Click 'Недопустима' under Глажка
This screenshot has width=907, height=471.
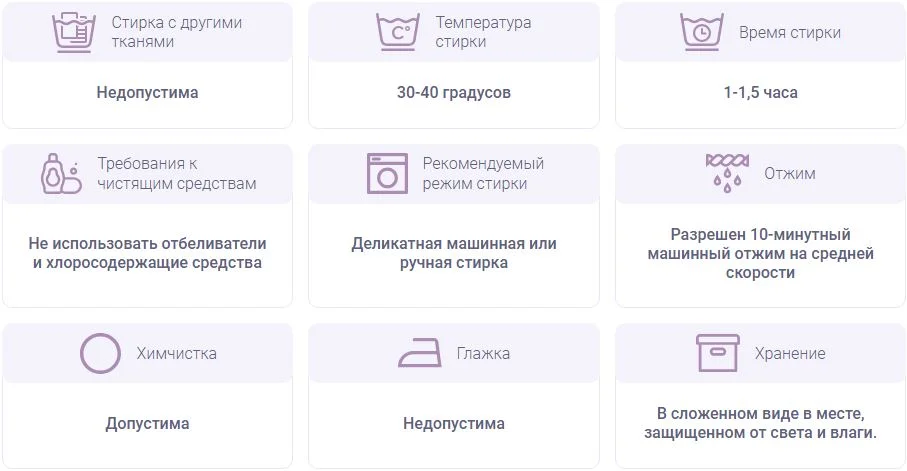[x=454, y=424]
